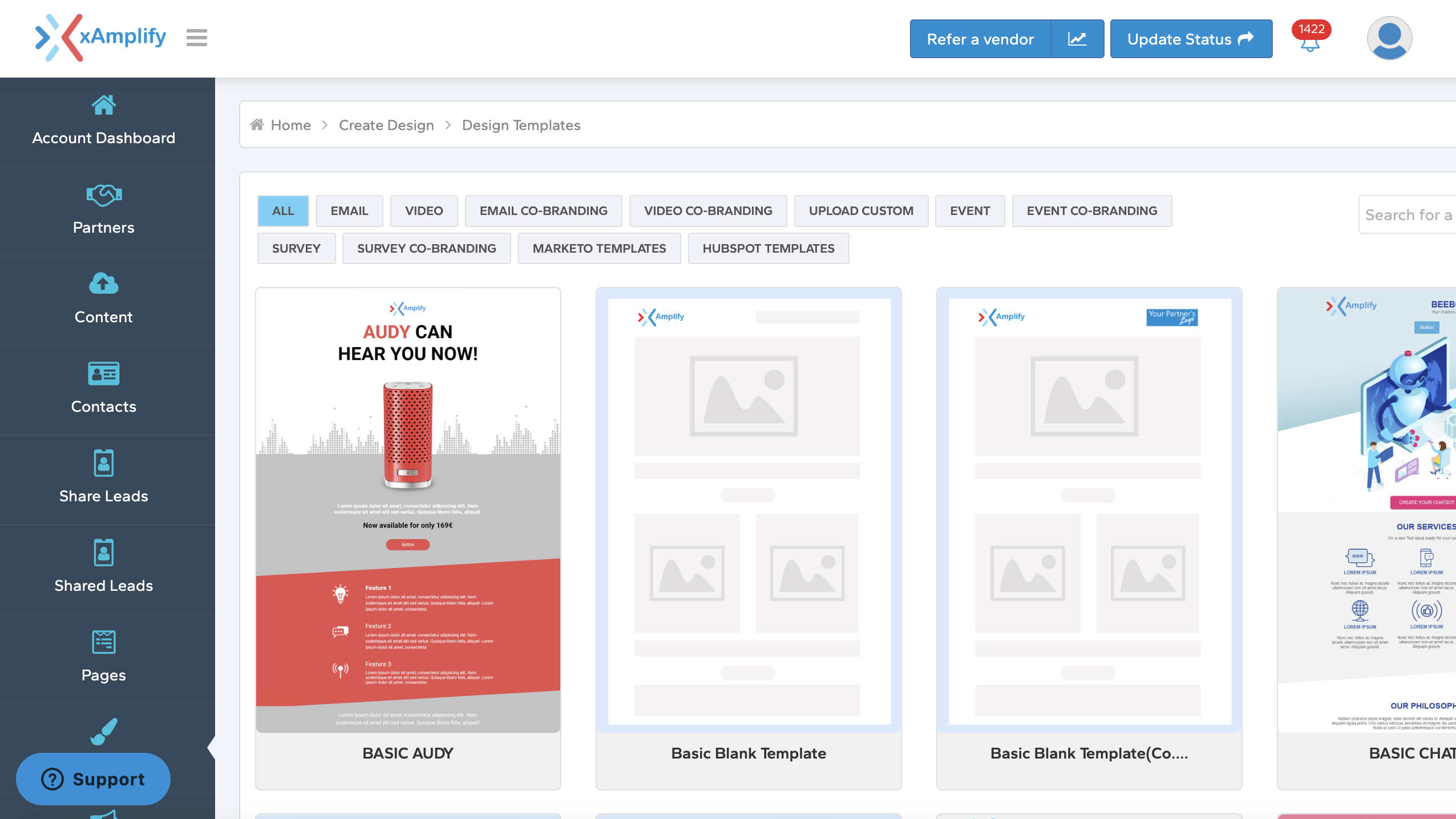This screenshot has height=819, width=1456.
Task: Switch to the EMAIL filter tab
Action: [x=349, y=210]
